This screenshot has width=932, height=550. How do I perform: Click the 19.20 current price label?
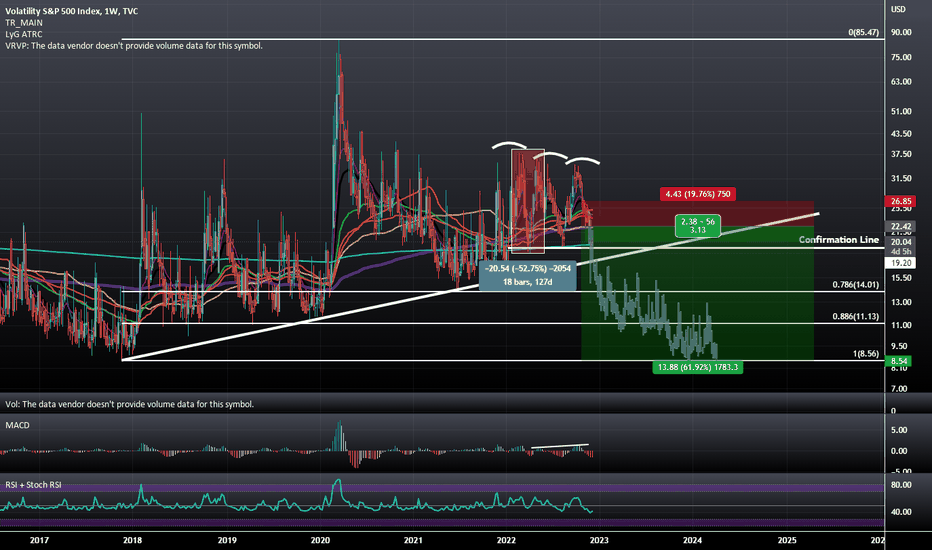click(900, 263)
